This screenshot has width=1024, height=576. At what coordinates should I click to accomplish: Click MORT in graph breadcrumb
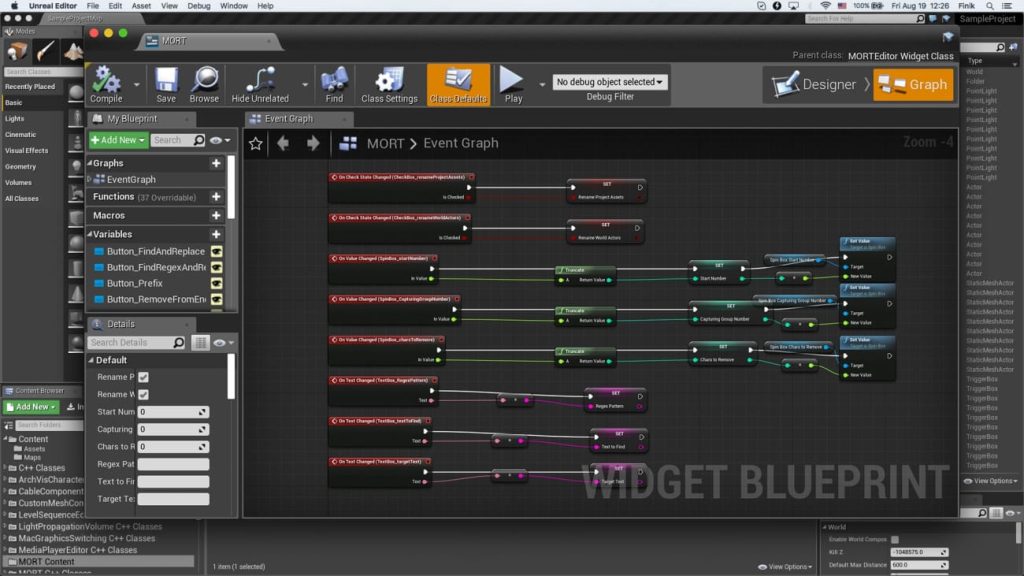pyautogui.click(x=385, y=143)
